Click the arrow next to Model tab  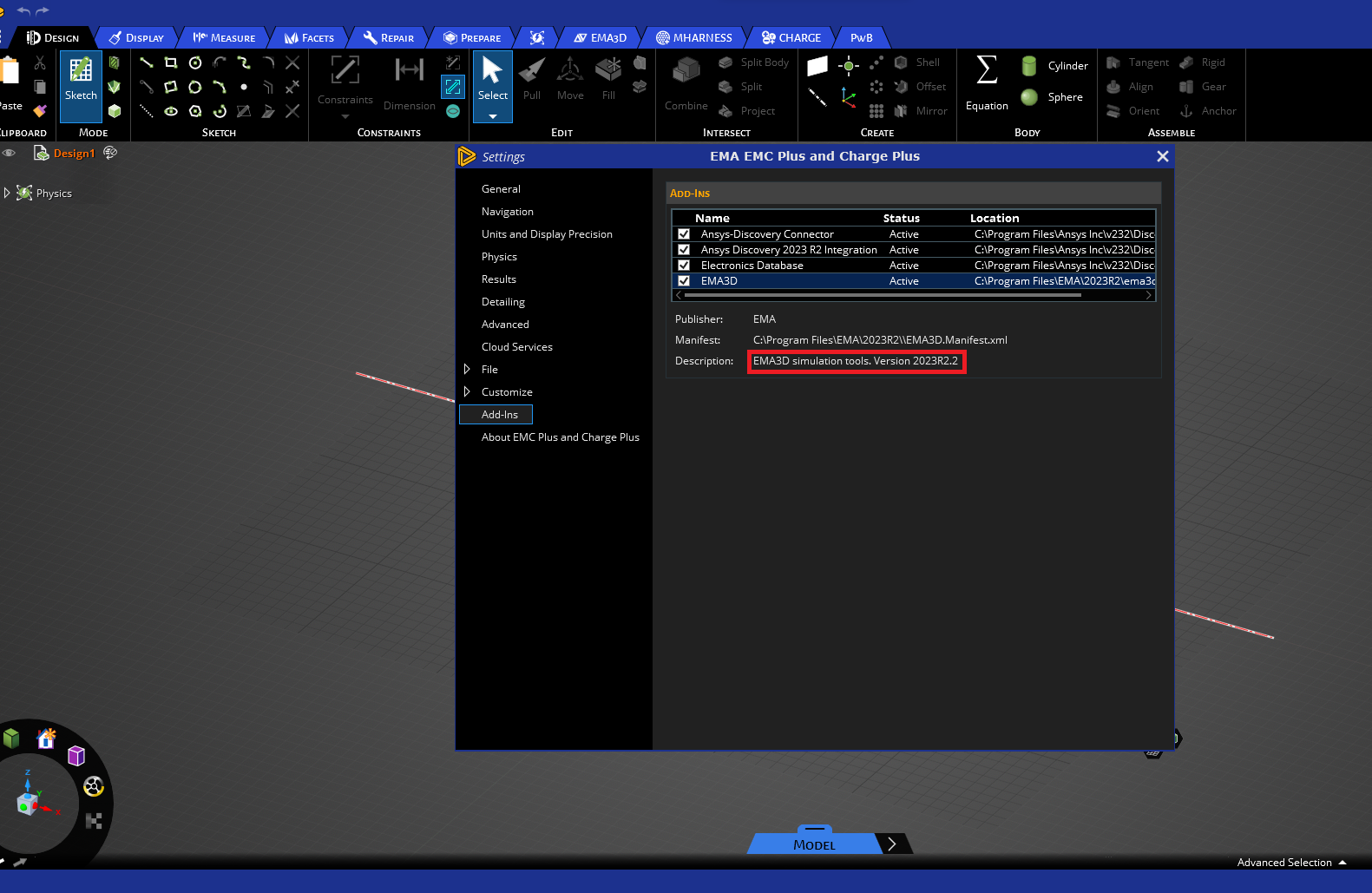point(891,844)
